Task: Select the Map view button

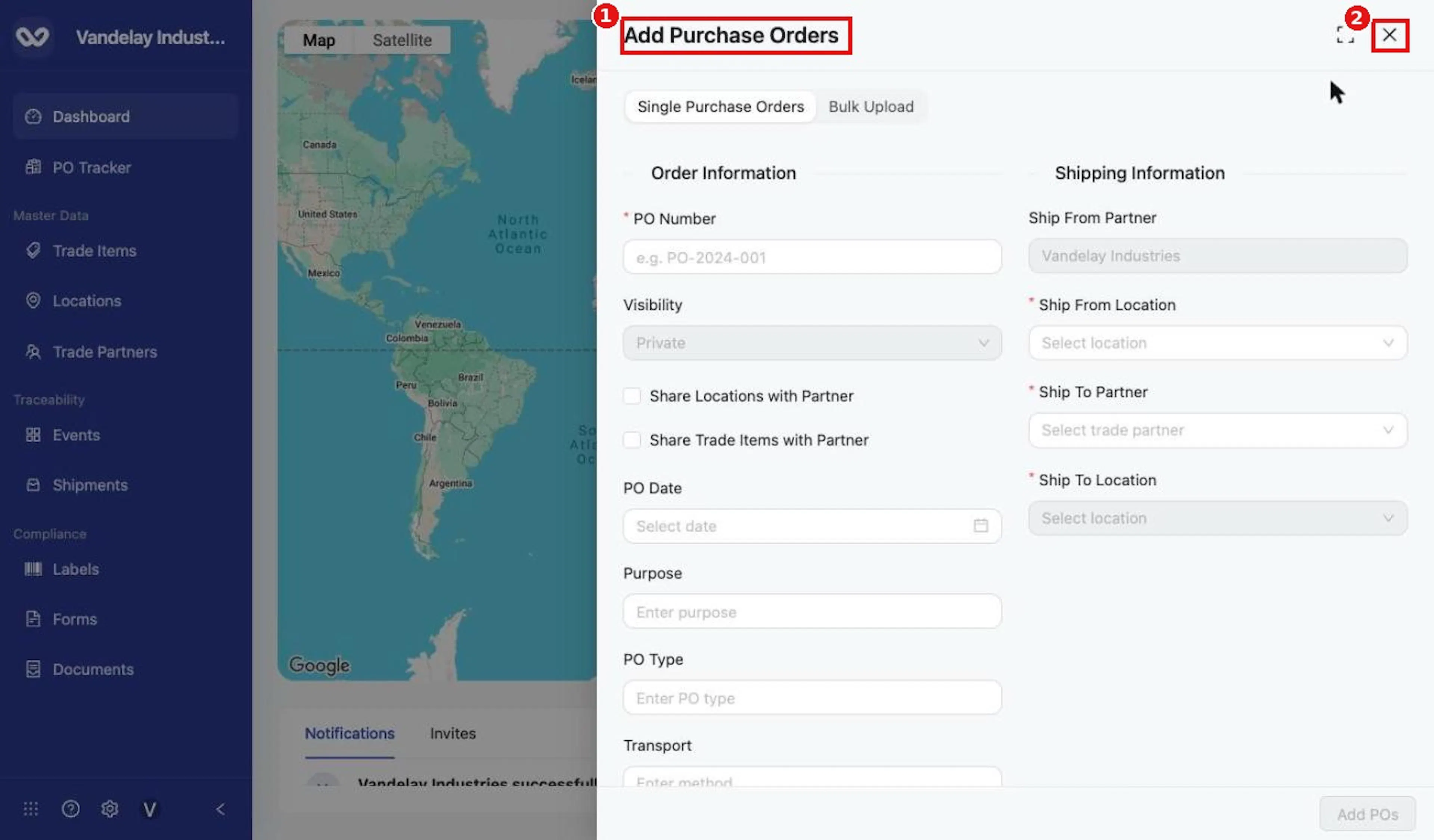Action: point(319,40)
